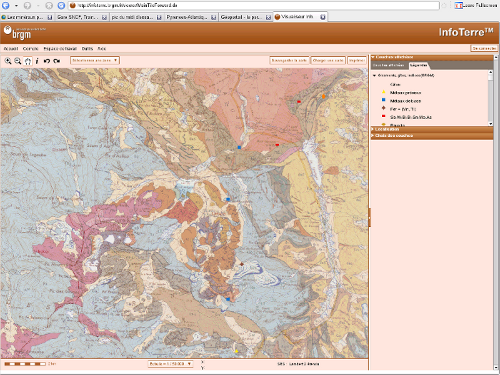Collapse the mineral deposits legend tree group

pos(374,75)
